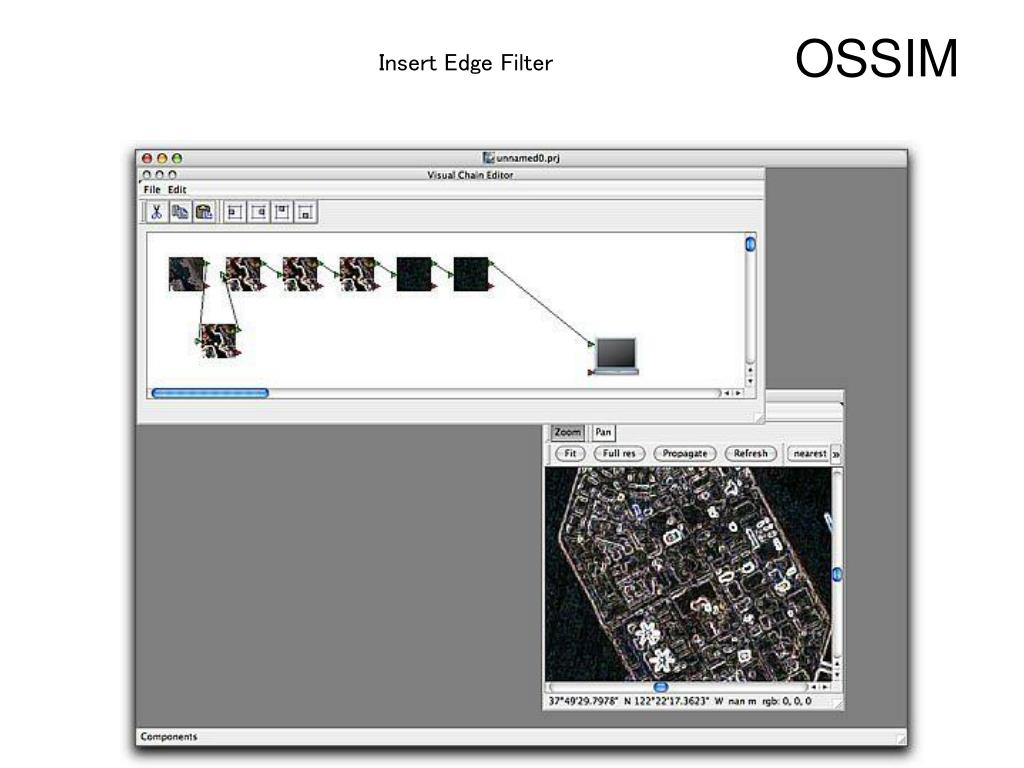
Task: Click the Copy icon in chain editor toolbar
Action: [180, 212]
